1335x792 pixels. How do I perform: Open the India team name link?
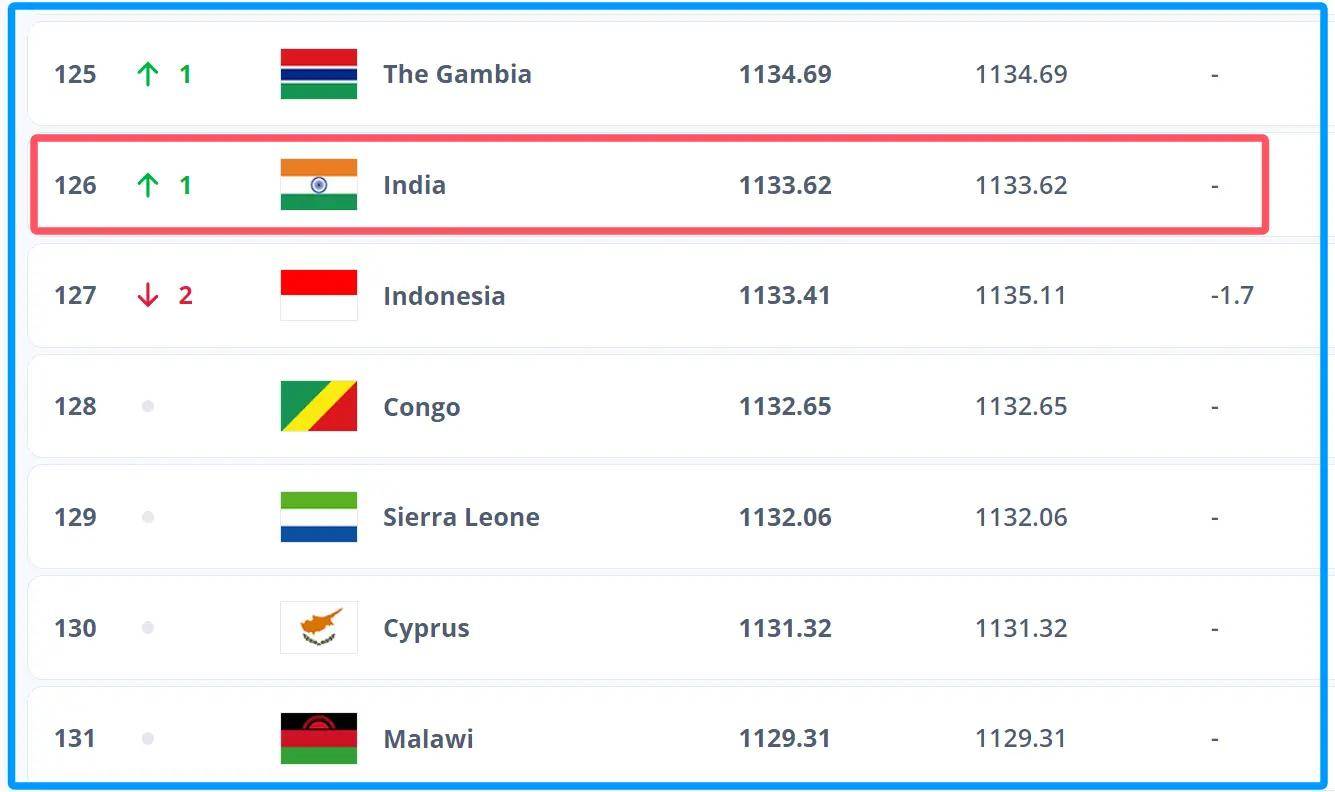pyautogui.click(x=414, y=185)
